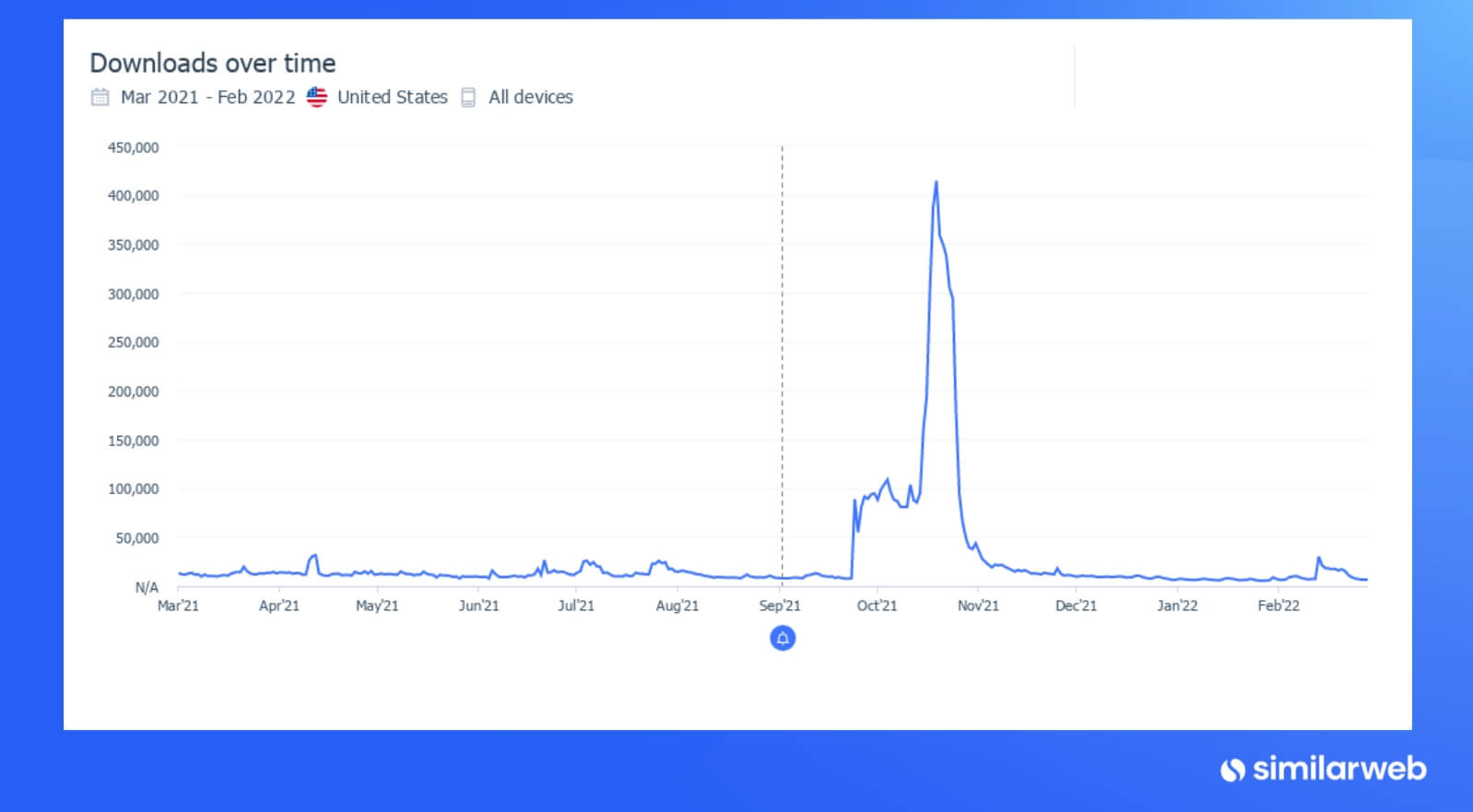
Task: Click the Nov'21 label on the x-axis
Action: pos(978,606)
